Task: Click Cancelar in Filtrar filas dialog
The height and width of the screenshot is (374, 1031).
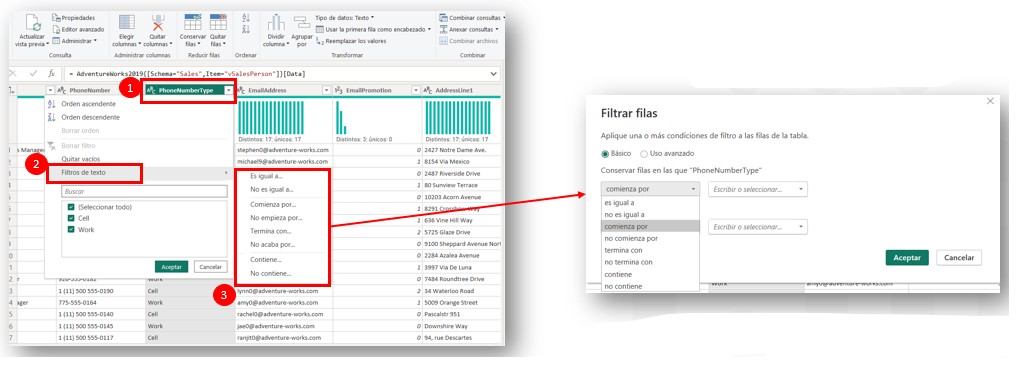Action: tap(959, 258)
